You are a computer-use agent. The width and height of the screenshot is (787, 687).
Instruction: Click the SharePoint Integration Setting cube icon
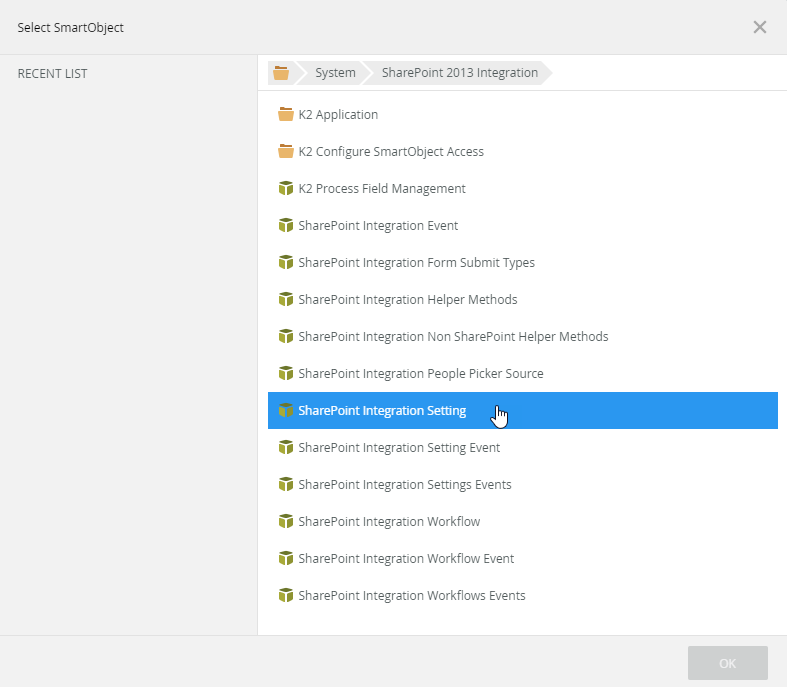tap(286, 411)
